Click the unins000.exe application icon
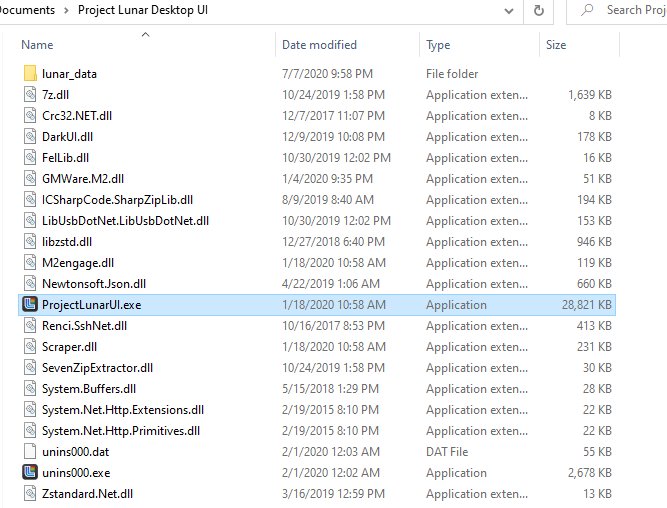Image resolution: width=667 pixels, height=508 pixels. [30, 472]
